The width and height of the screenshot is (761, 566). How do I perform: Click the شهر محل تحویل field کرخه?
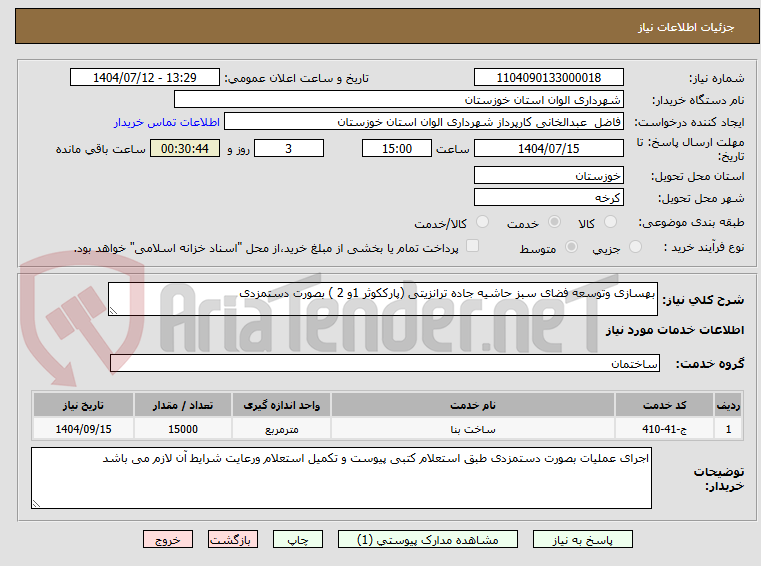click(548, 198)
